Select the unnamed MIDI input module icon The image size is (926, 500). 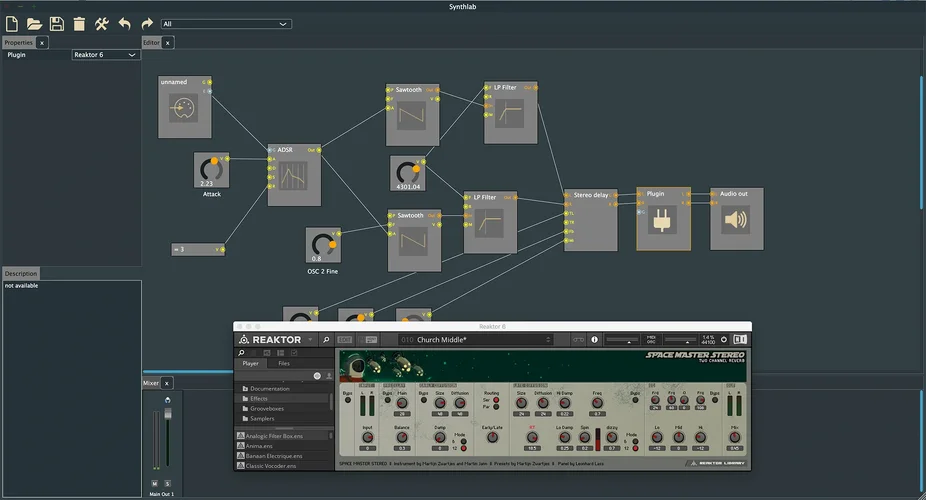pyautogui.click(x=184, y=108)
